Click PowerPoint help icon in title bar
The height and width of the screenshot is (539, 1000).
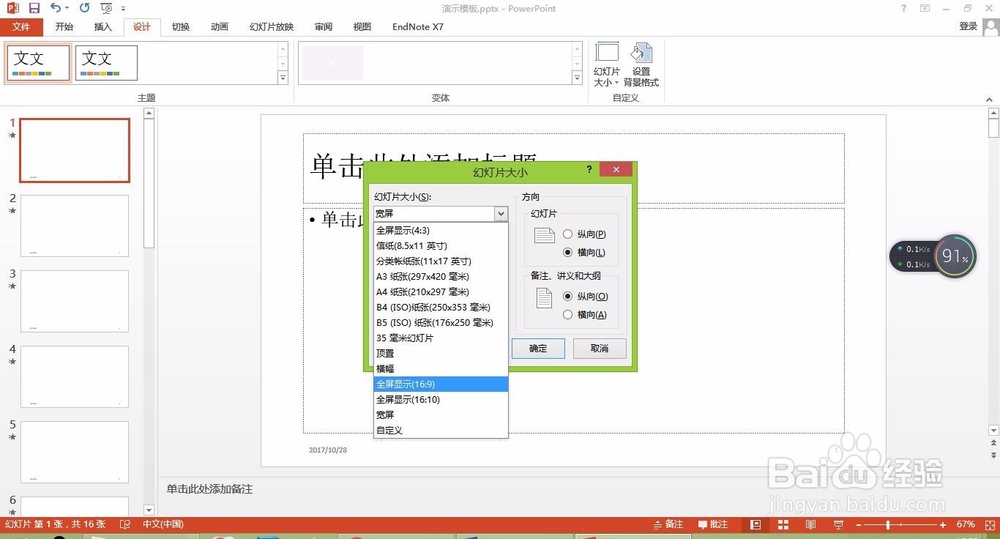(x=903, y=8)
